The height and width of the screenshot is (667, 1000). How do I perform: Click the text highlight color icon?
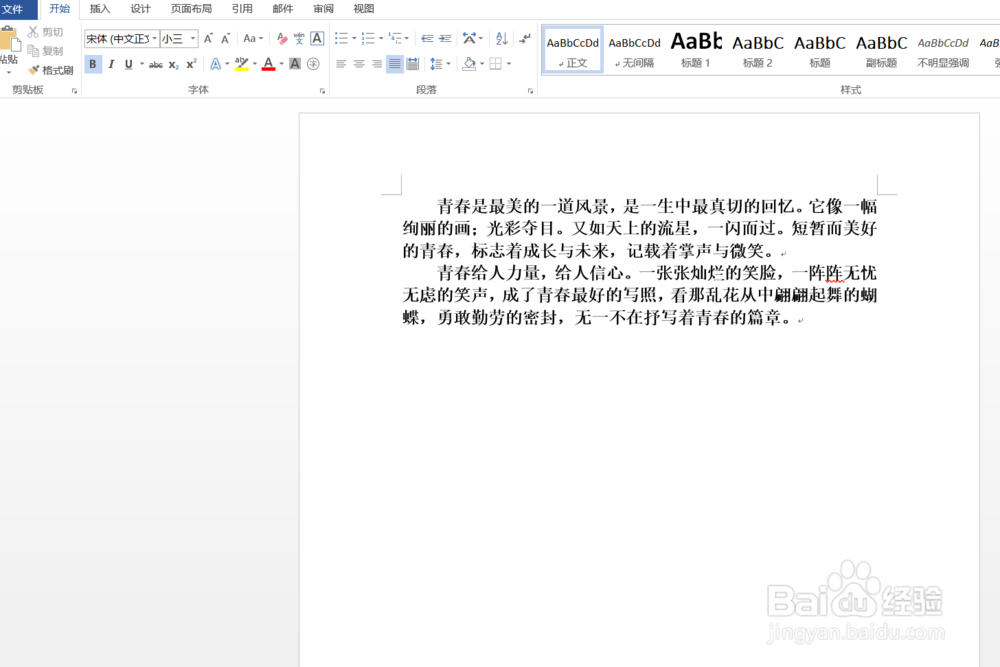(240, 63)
